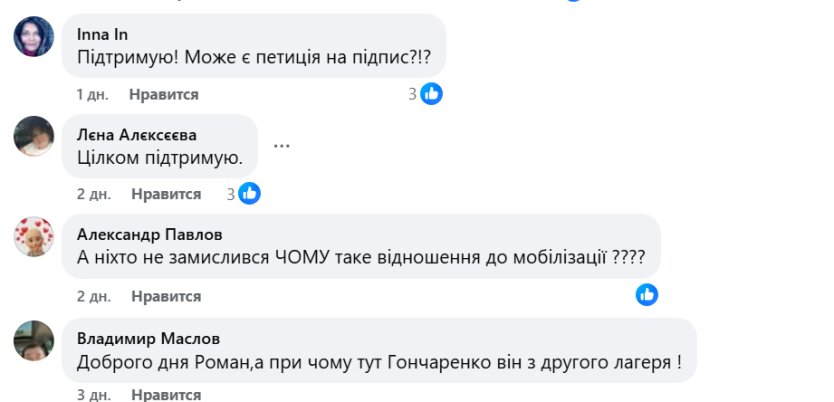The width and height of the screenshot is (834, 402).
Task: Click the like reaction icon on Inna In's comment
Action: (432, 94)
